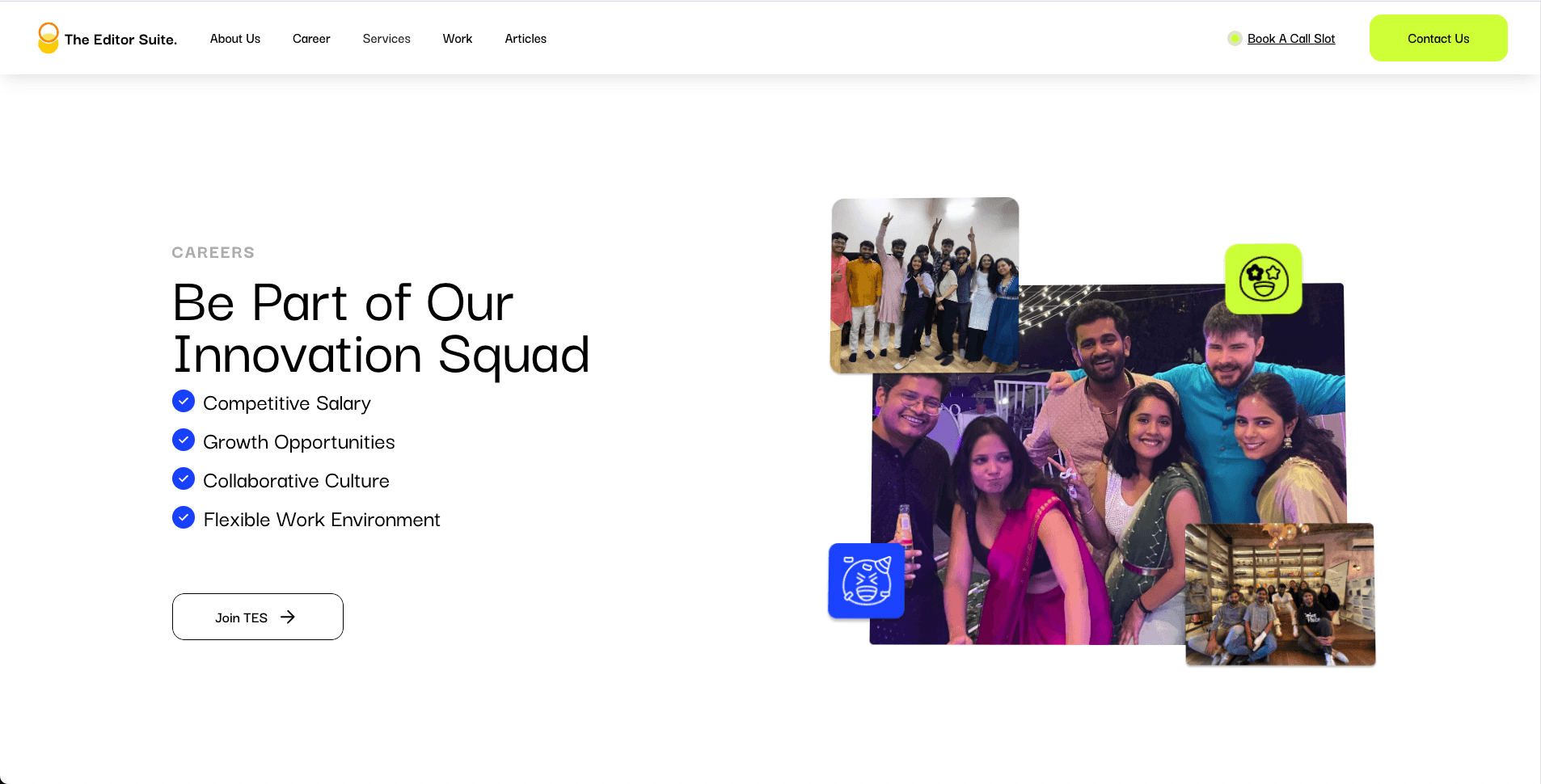Viewport: 1541px width, 784px height.
Task: Open Book A Call Slot link
Action: point(1291,38)
